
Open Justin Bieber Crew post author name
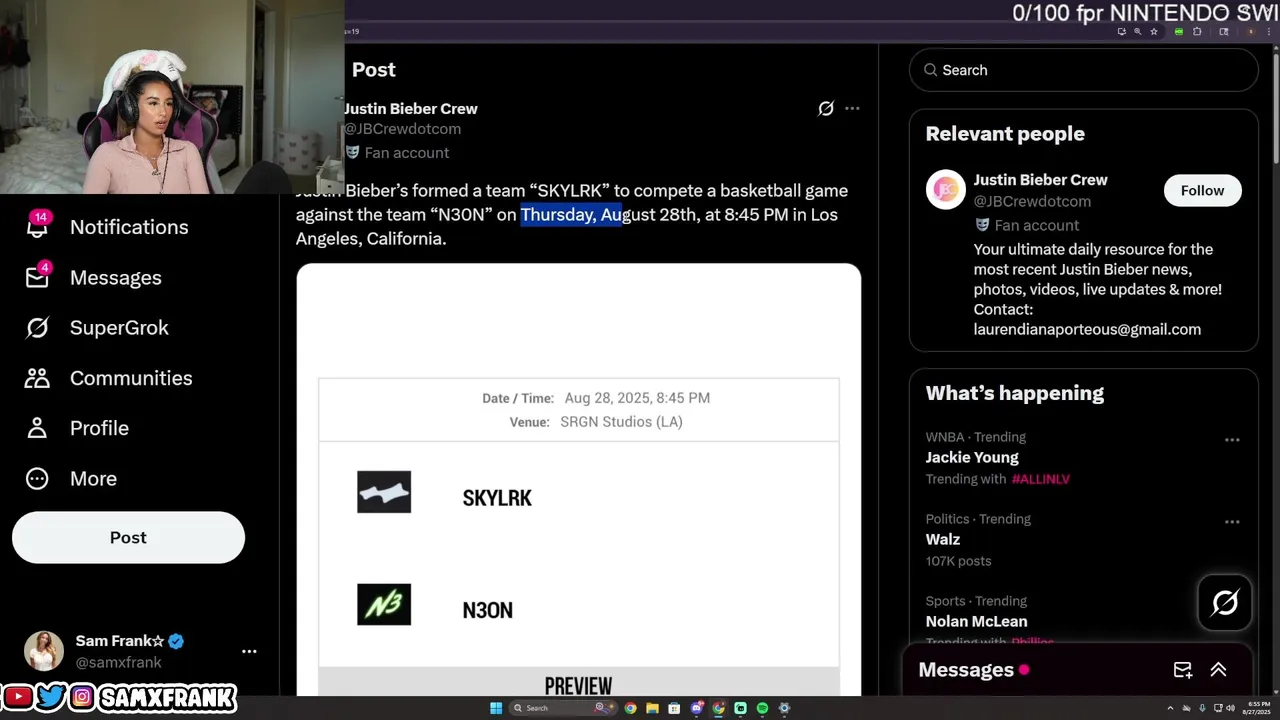(411, 108)
